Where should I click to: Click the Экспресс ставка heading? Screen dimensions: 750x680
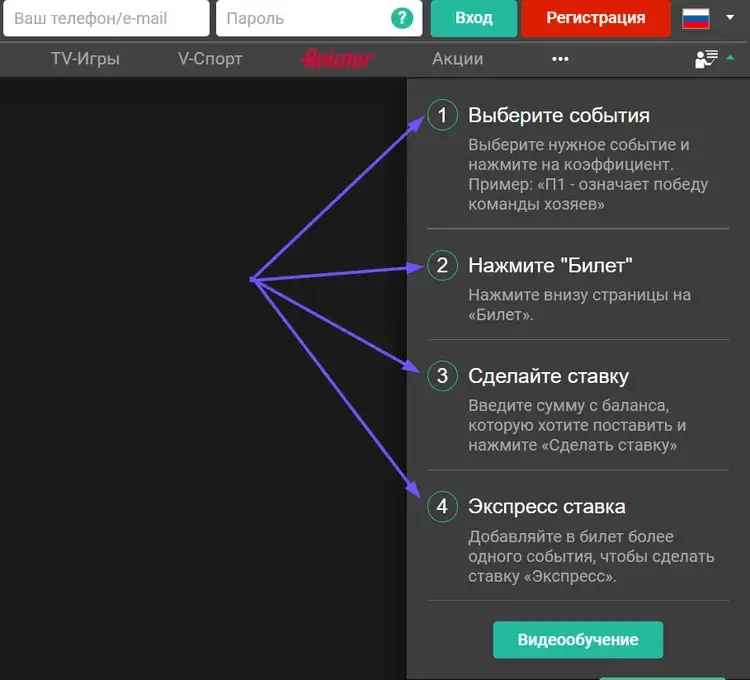coord(547,506)
